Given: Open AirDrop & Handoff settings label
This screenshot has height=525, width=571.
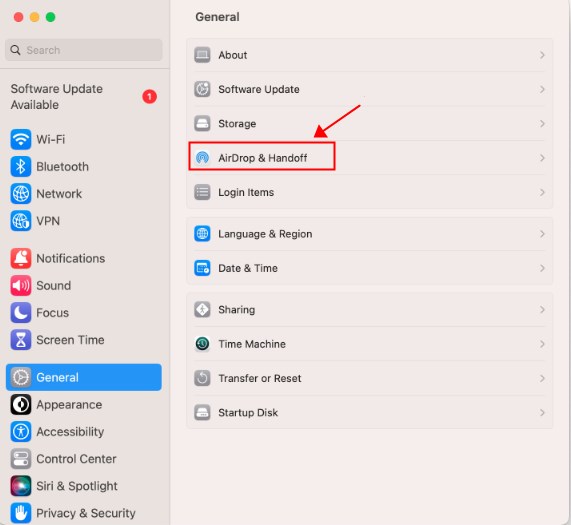Looking at the screenshot, I should tap(263, 158).
